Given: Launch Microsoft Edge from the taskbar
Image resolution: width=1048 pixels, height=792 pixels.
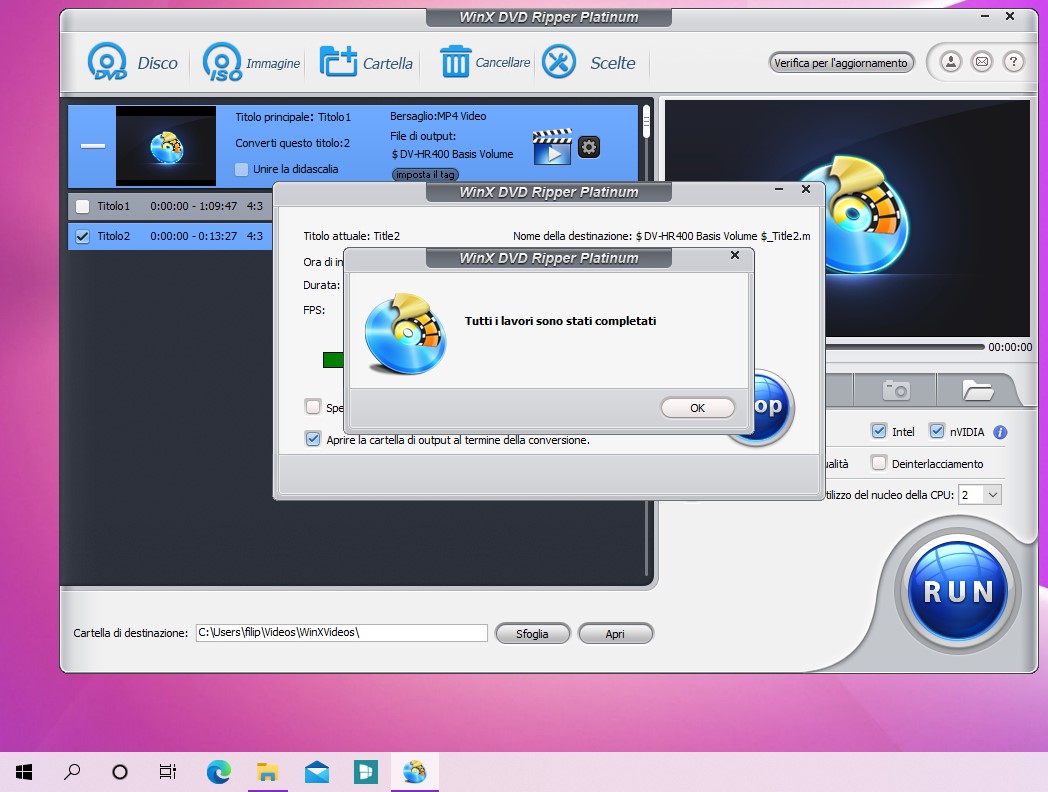Looking at the screenshot, I should point(219,772).
